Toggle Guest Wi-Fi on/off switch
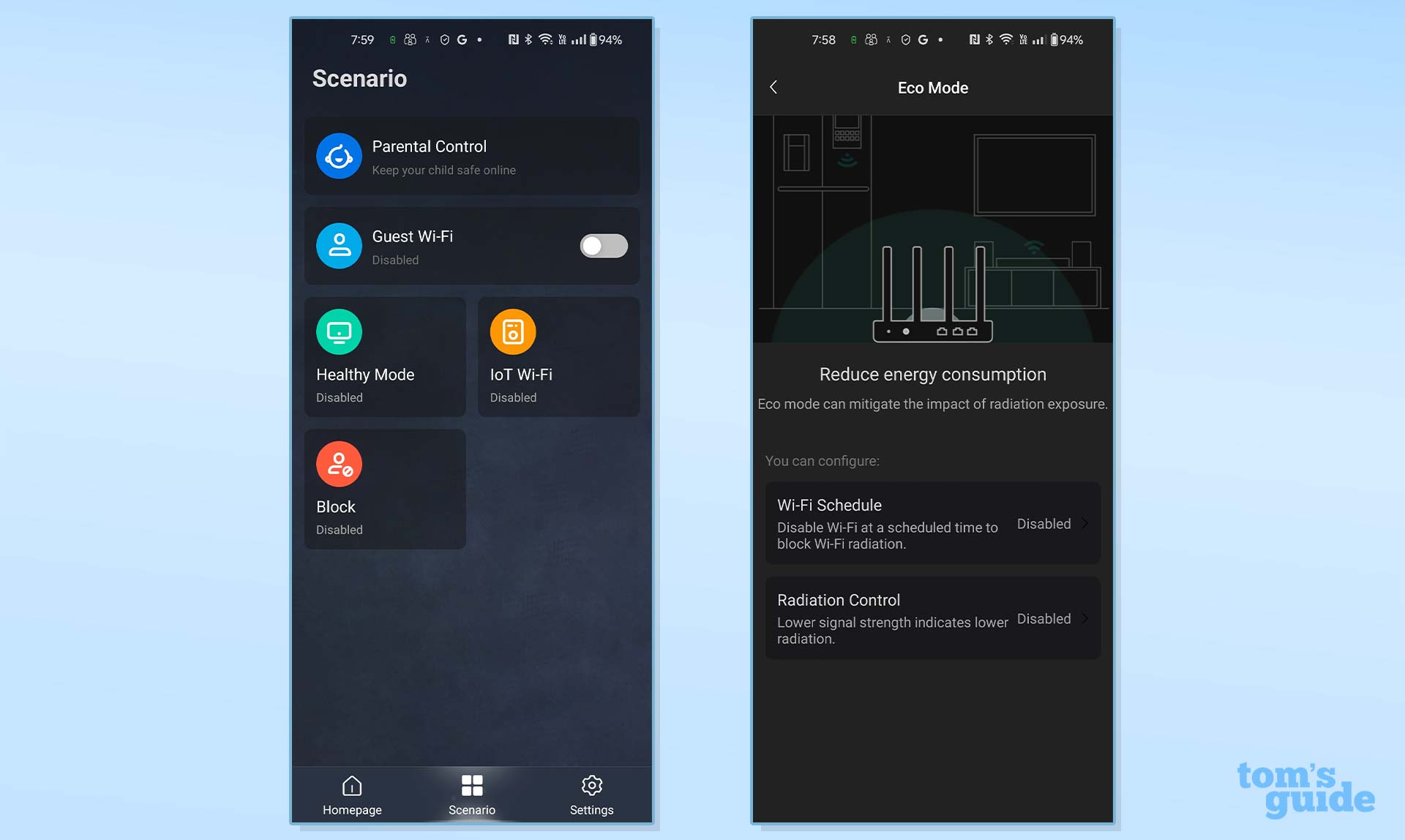 pyautogui.click(x=603, y=245)
